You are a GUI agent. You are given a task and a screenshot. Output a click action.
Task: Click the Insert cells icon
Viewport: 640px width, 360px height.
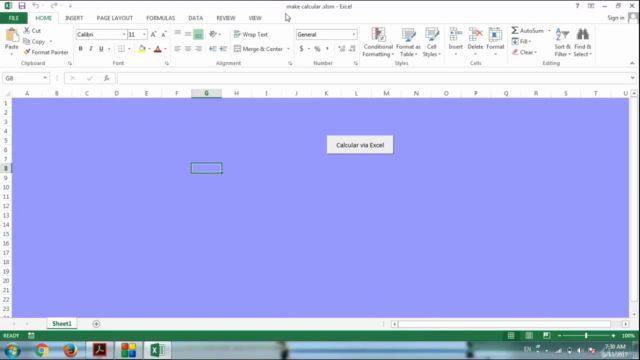456,35
